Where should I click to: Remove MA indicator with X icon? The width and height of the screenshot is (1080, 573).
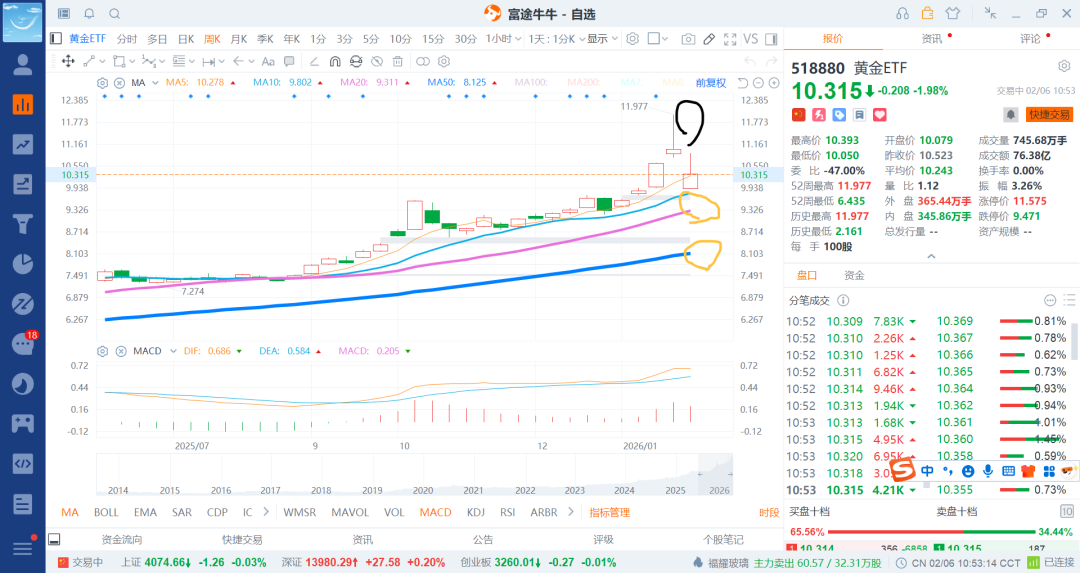119,83
